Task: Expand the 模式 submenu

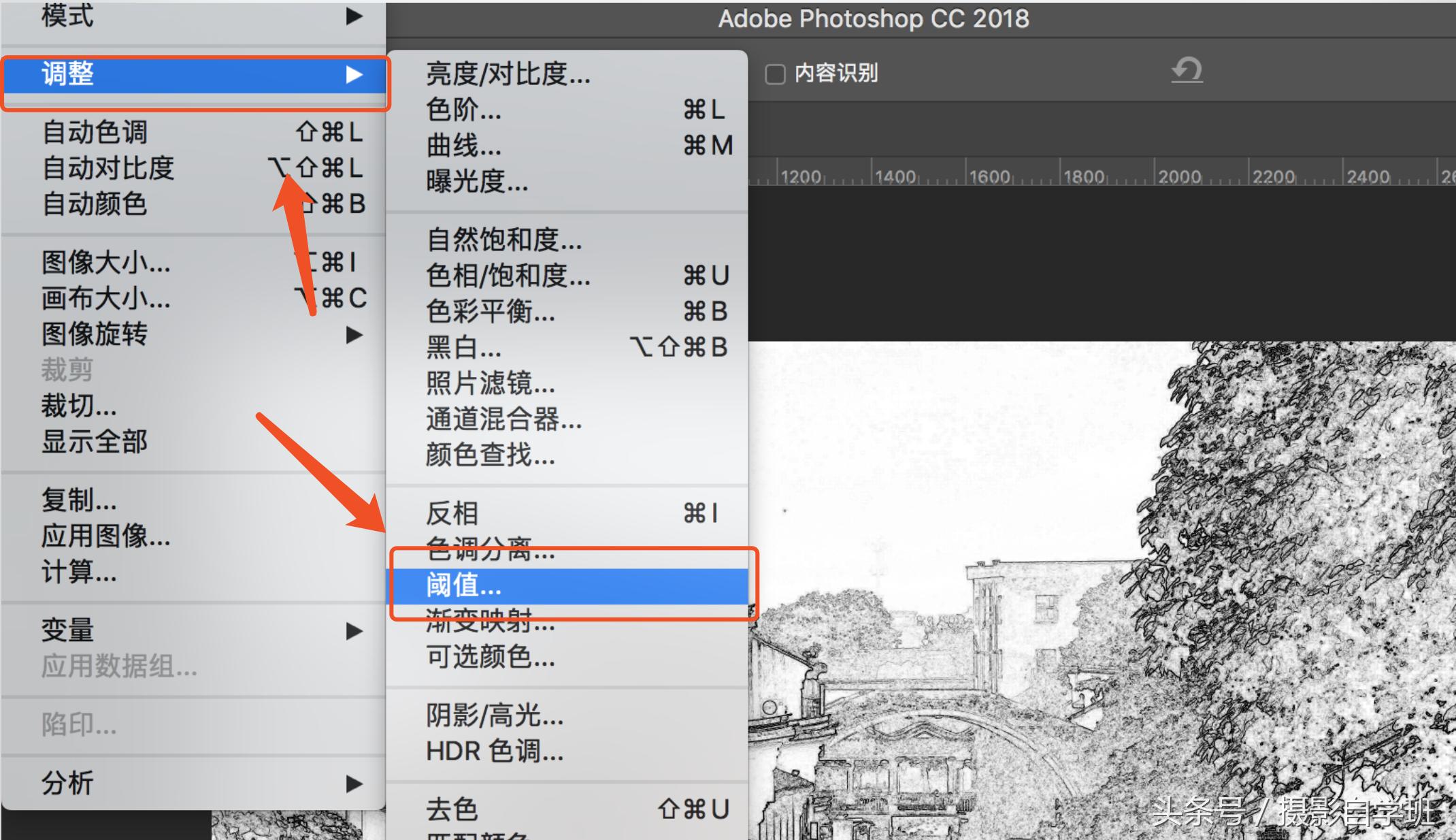Action: [68, 17]
